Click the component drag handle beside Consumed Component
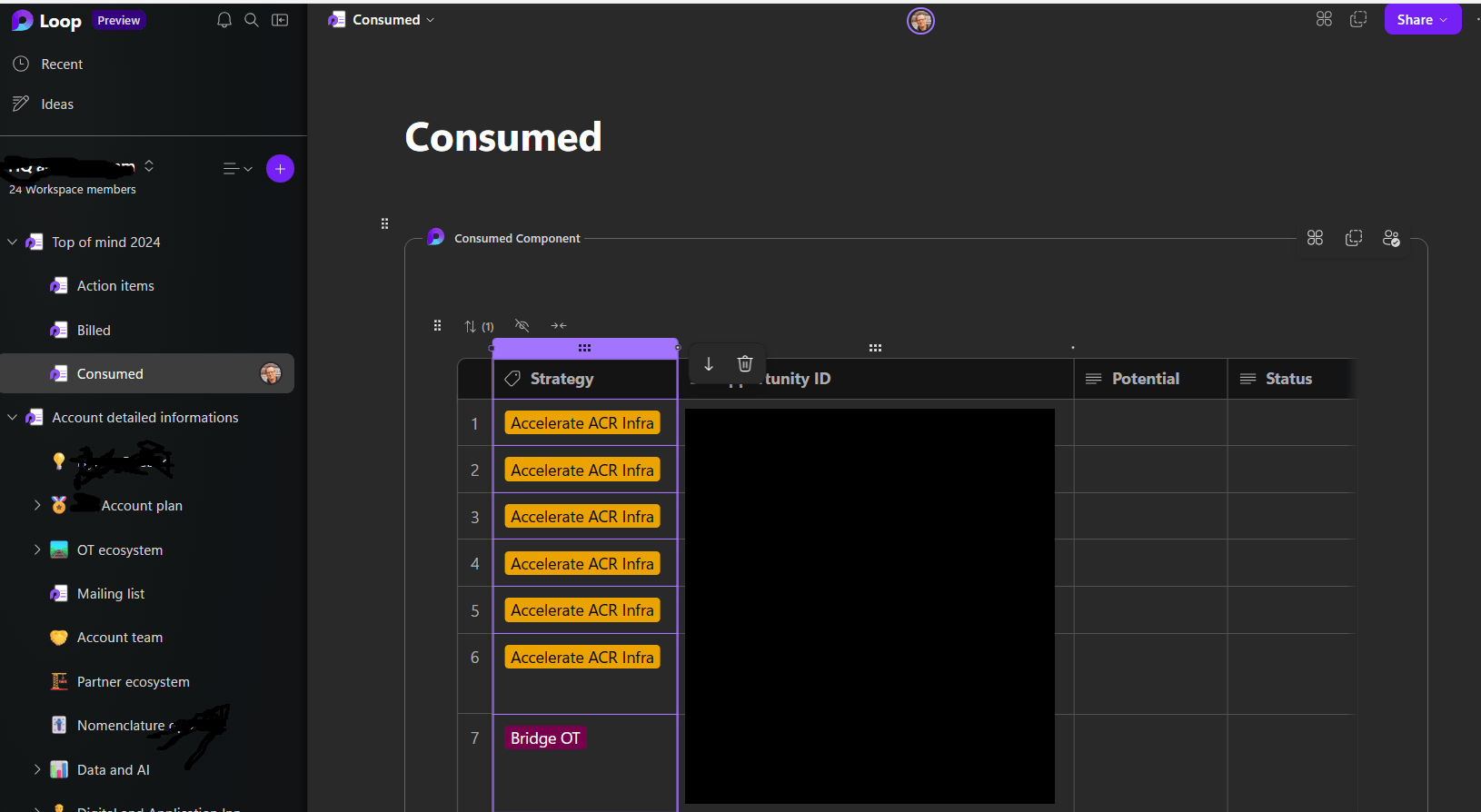Screen dimensions: 1481x812 [x=384, y=223]
